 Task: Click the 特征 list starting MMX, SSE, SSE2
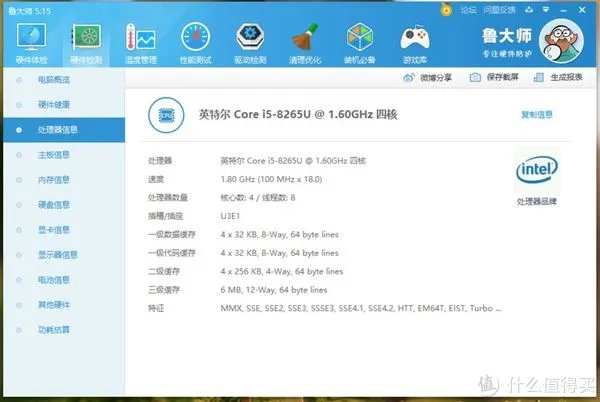point(361,308)
